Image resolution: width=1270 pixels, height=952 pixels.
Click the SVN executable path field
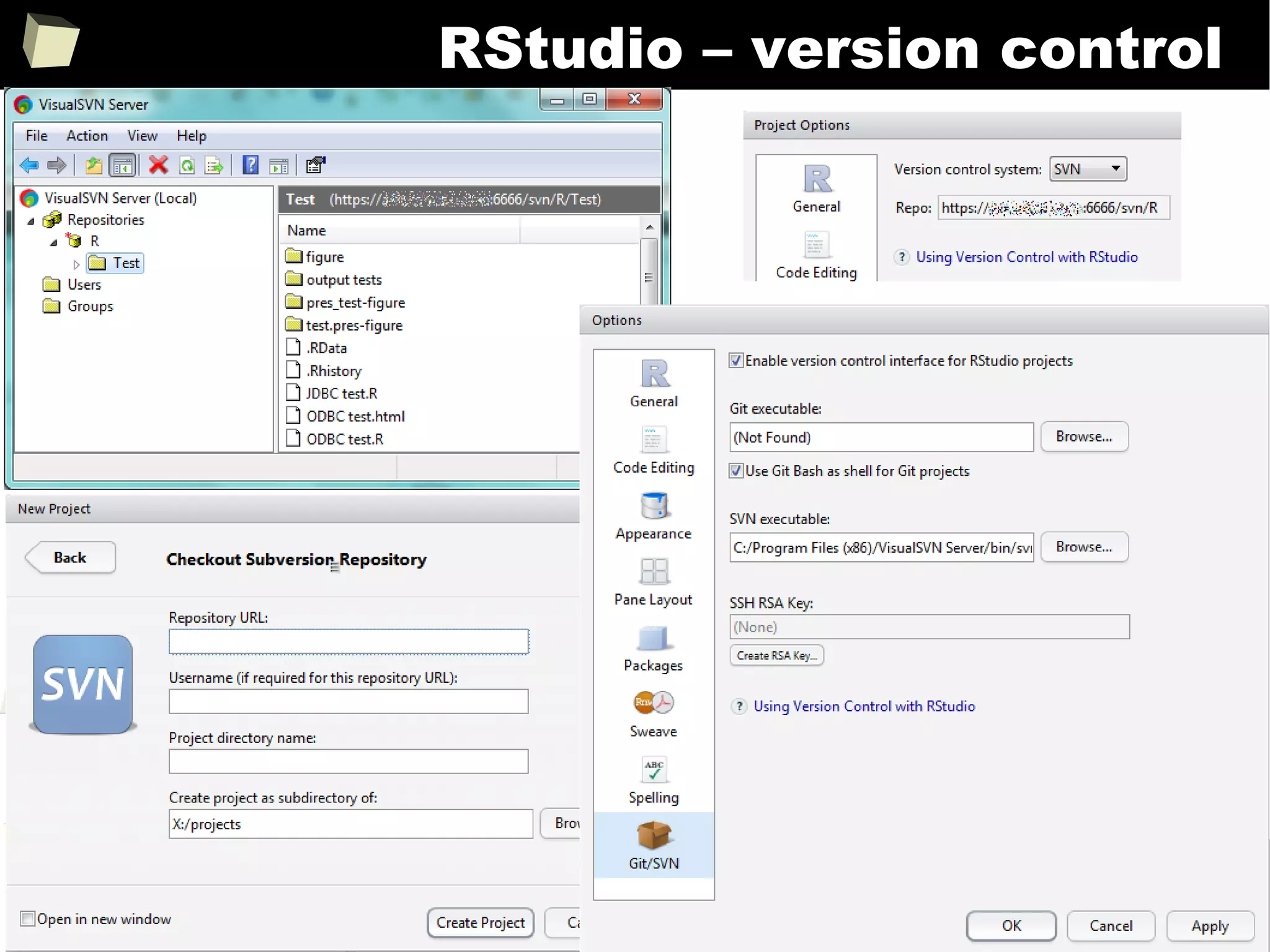pyautogui.click(x=881, y=548)
